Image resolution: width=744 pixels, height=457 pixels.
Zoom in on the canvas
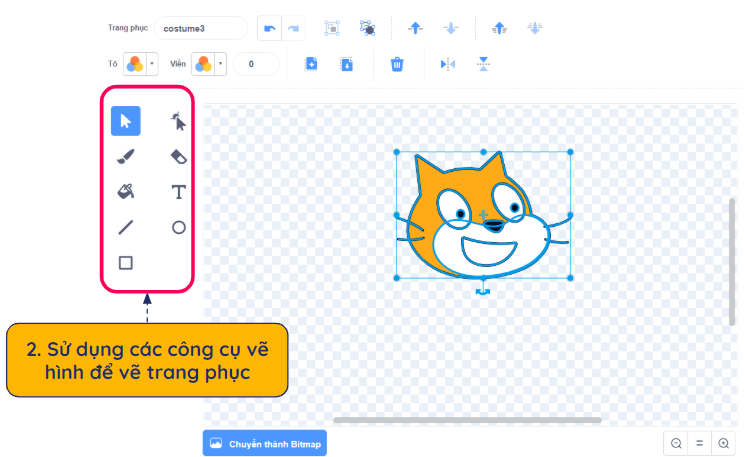[723, 443]
